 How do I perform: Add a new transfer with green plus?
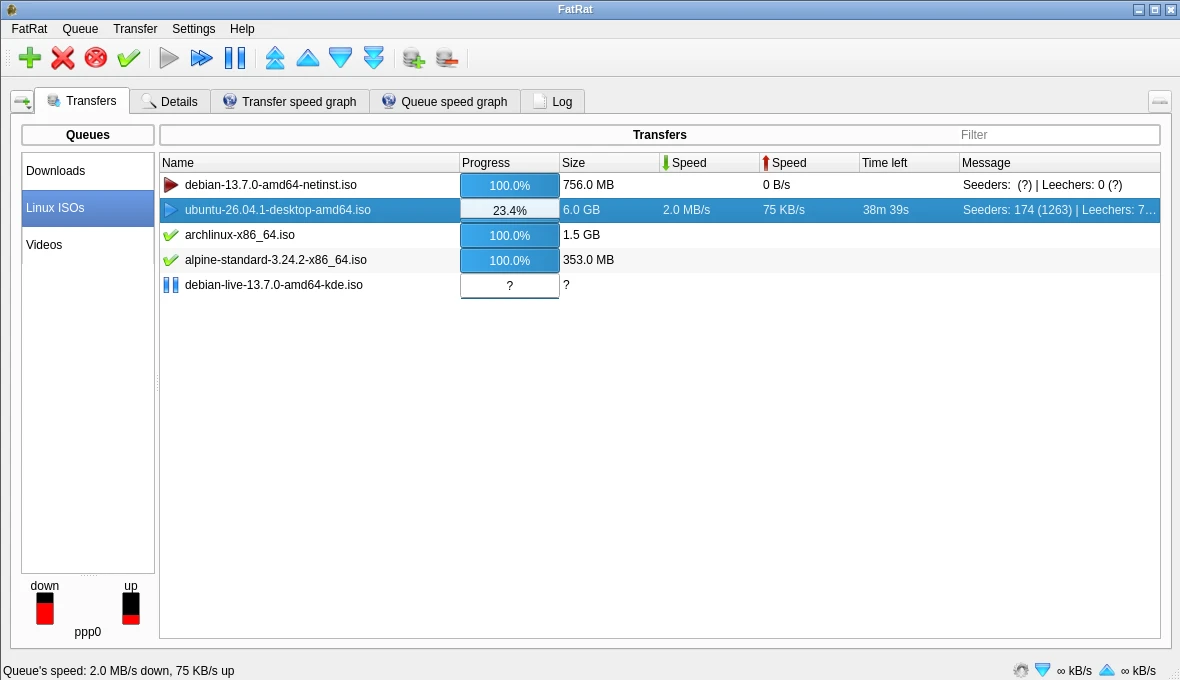click(x=29, y=58)
